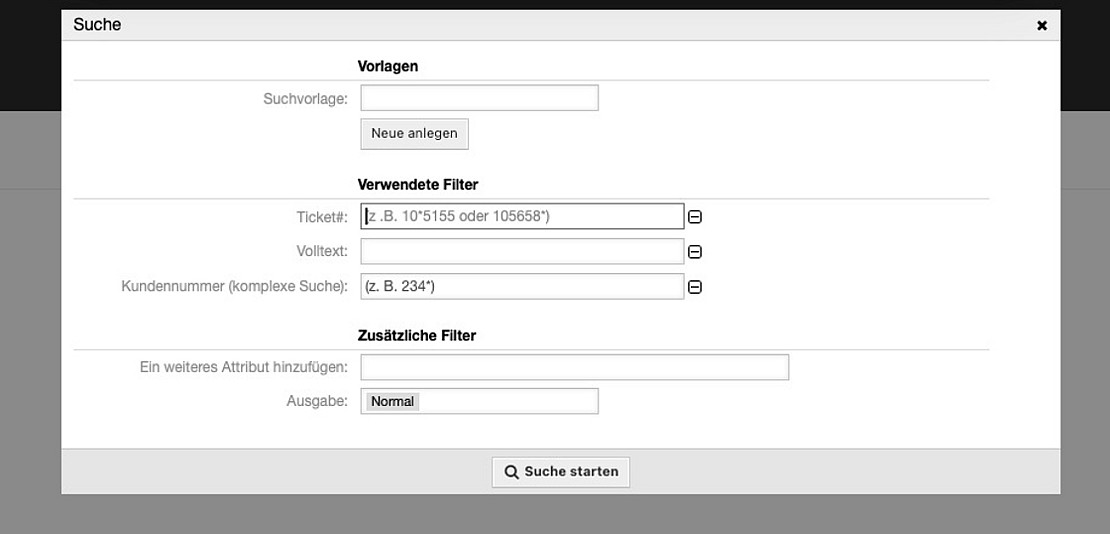The width and height of the screenshot is (1110, 534).
Task: Focus the Kundennummer (komplexe Suche) field
Action: click(522, 286)
